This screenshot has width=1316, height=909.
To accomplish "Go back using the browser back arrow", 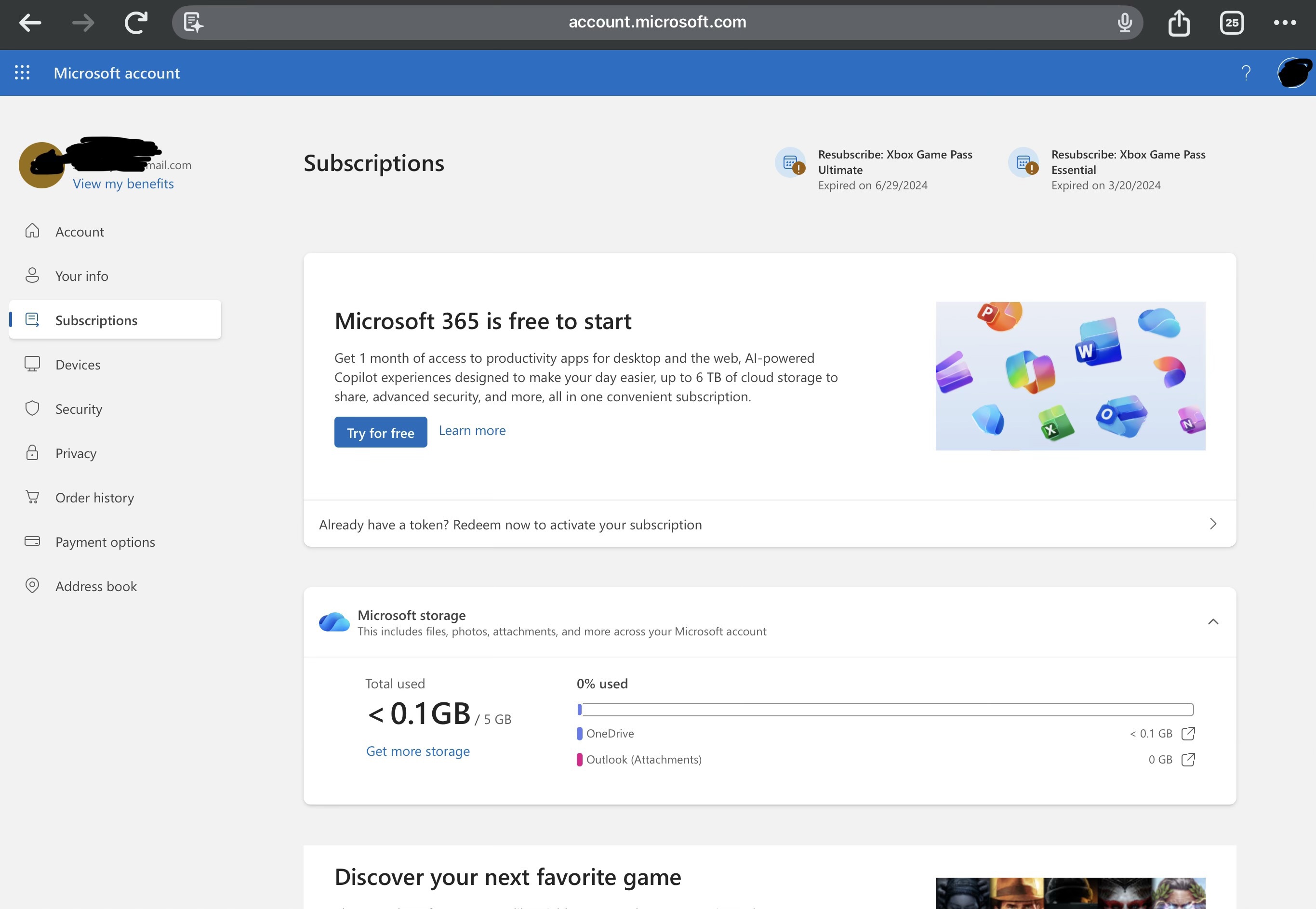I will [30, 23].
